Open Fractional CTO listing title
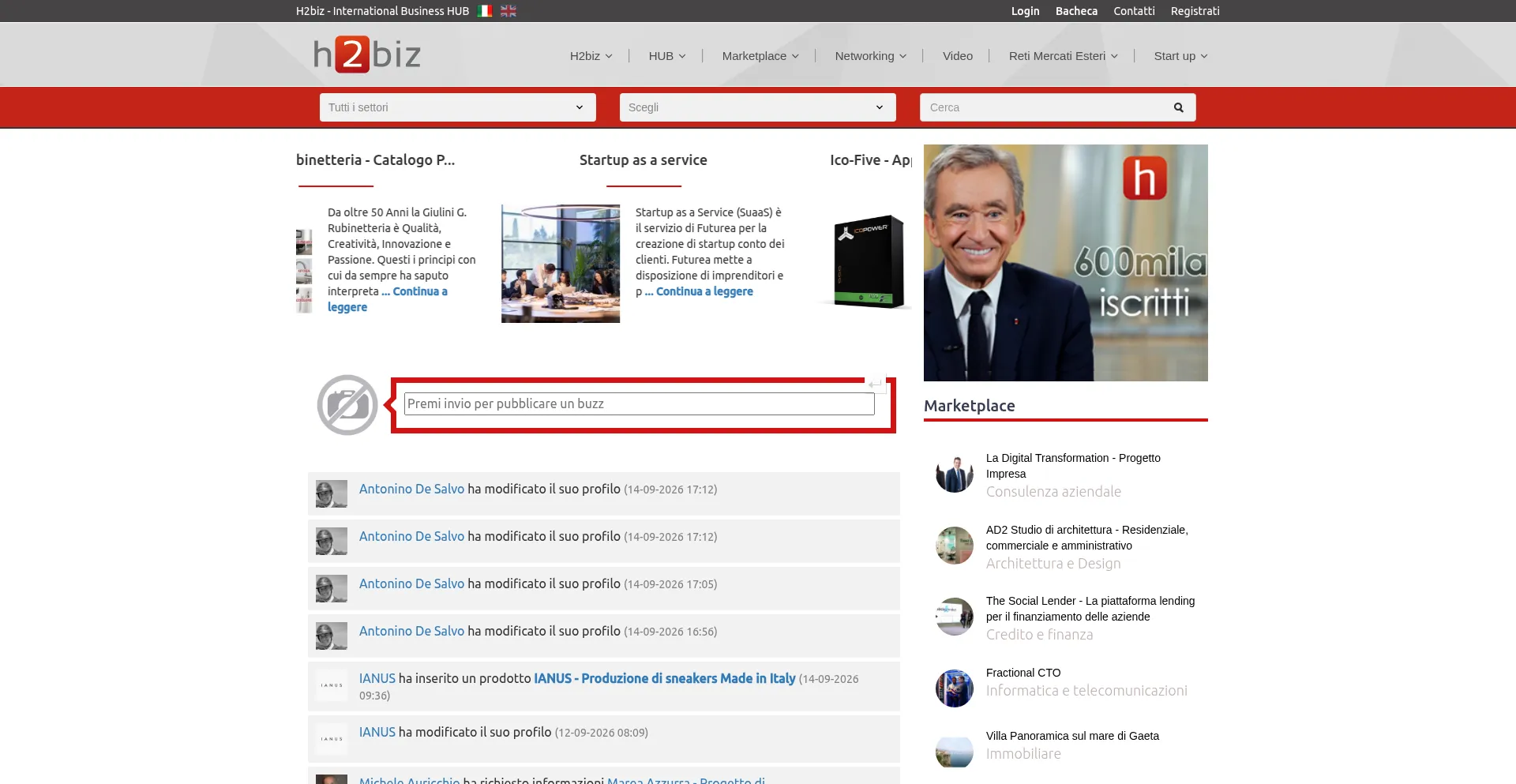Viewport: 1516px width, 784px height. [x=1023, y=673]
